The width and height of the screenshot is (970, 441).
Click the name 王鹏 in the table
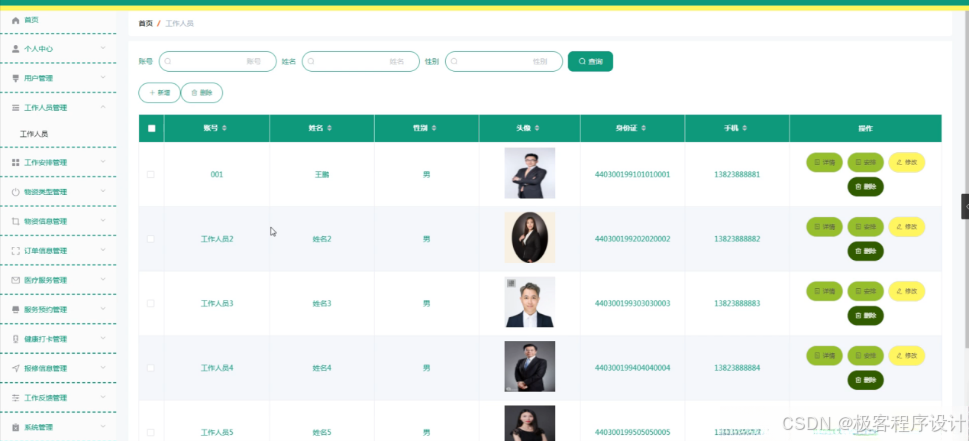(x=322, y=174)
